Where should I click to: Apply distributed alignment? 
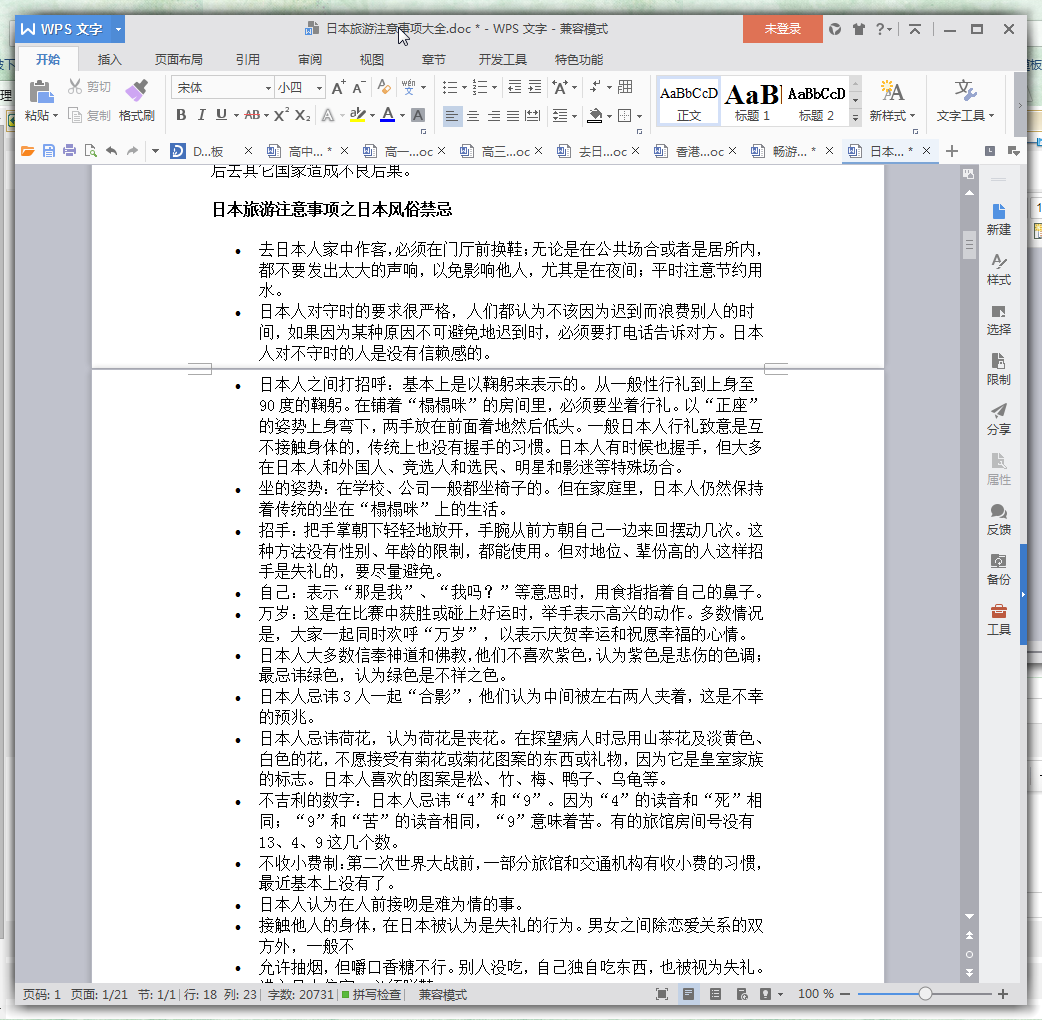tap(533, 116)
